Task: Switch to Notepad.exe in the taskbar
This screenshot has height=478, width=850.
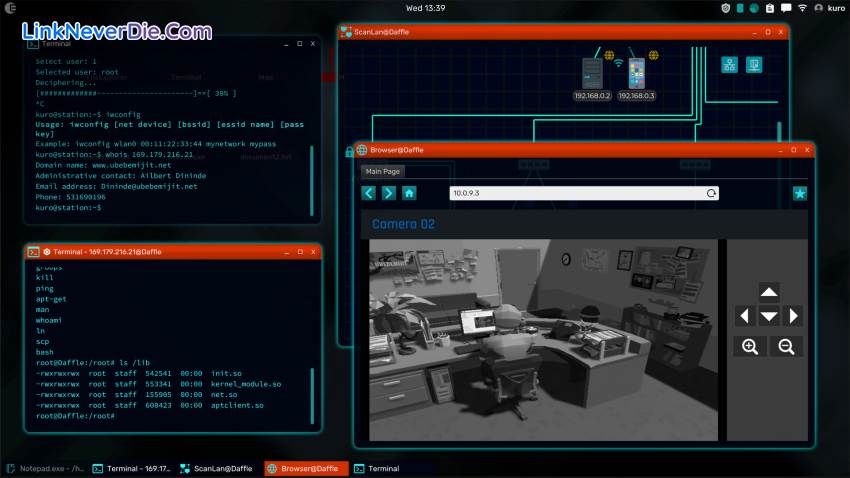Action: [46, 468]
